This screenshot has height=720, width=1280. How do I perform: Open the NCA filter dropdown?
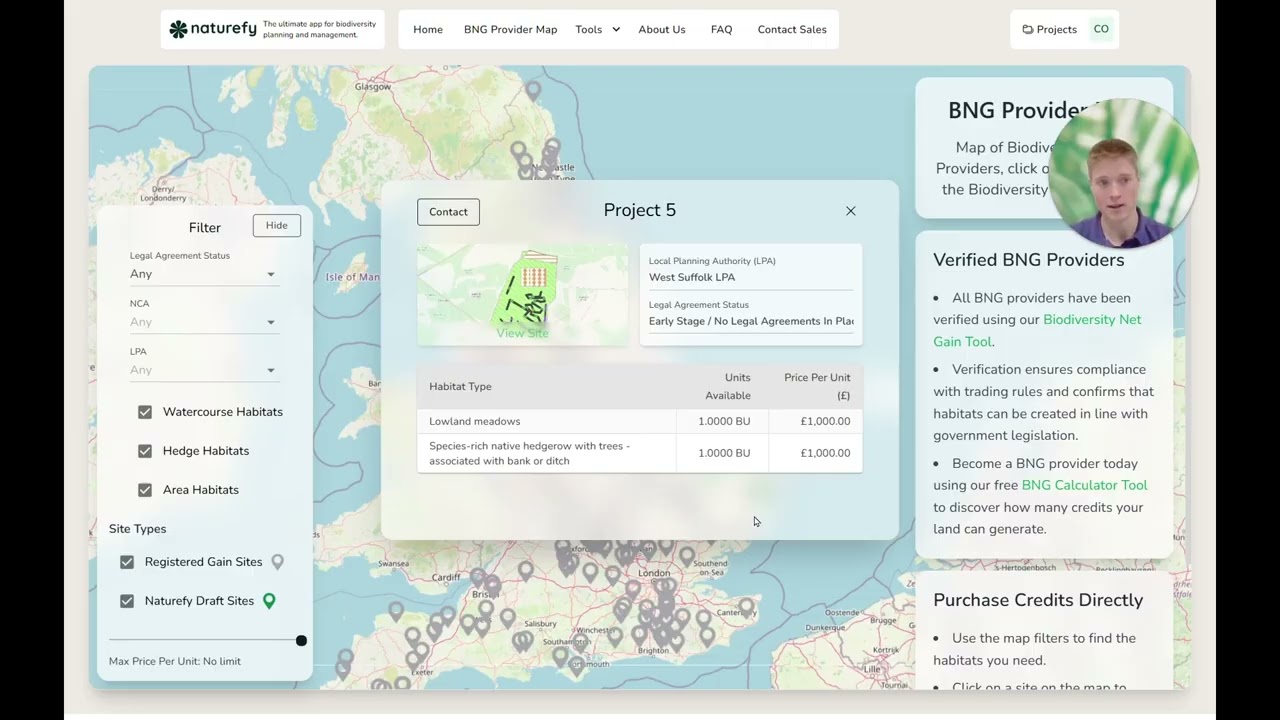pos(203,322)
